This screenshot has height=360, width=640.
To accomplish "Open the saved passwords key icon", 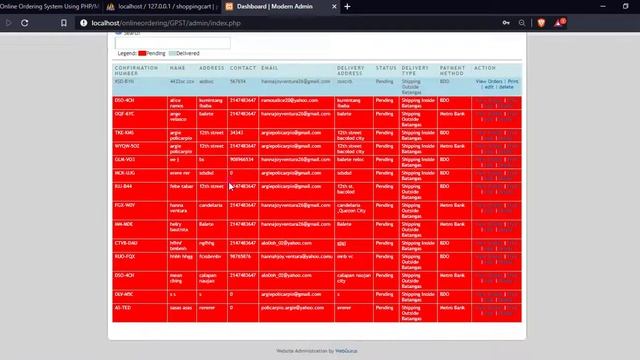I will pos(506,23).
